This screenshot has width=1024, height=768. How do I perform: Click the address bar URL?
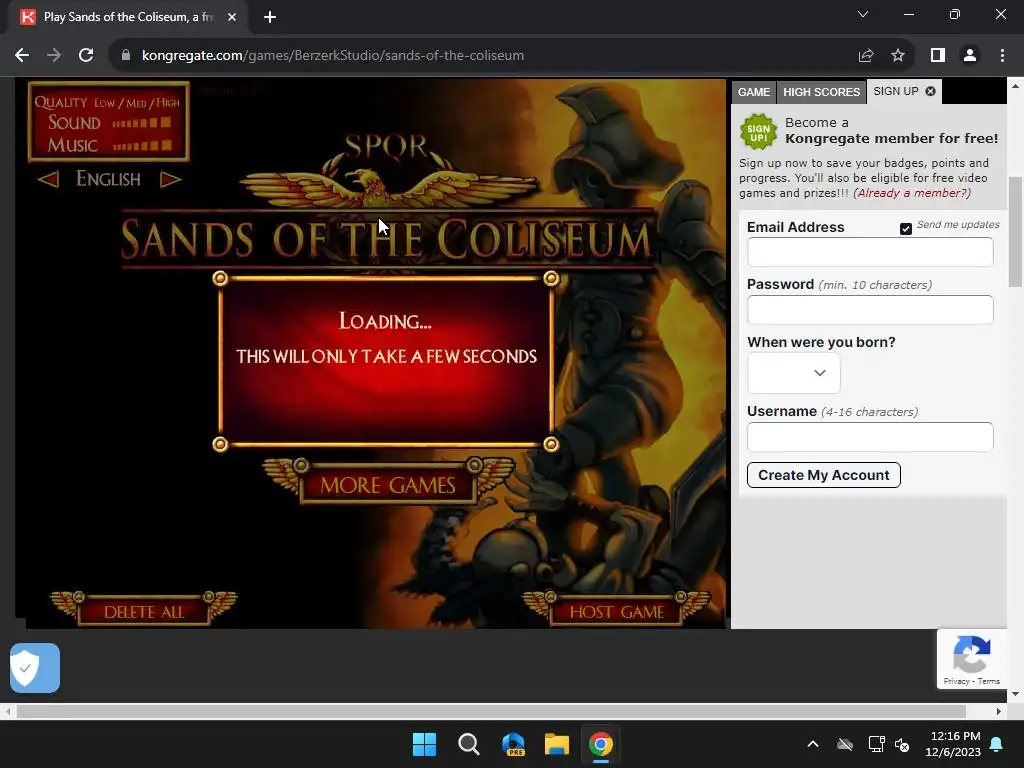(333, 56)
